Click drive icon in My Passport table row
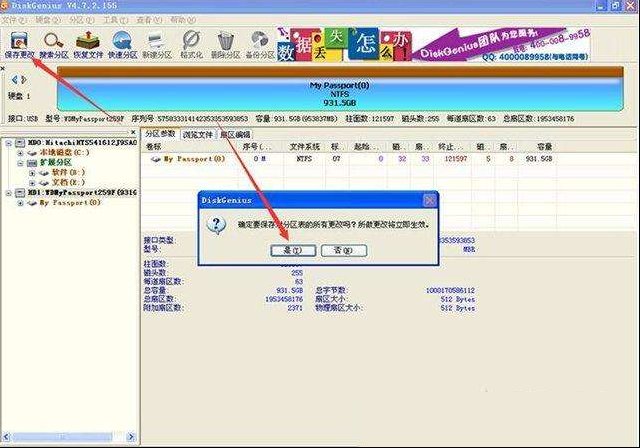 coord(156,159)
